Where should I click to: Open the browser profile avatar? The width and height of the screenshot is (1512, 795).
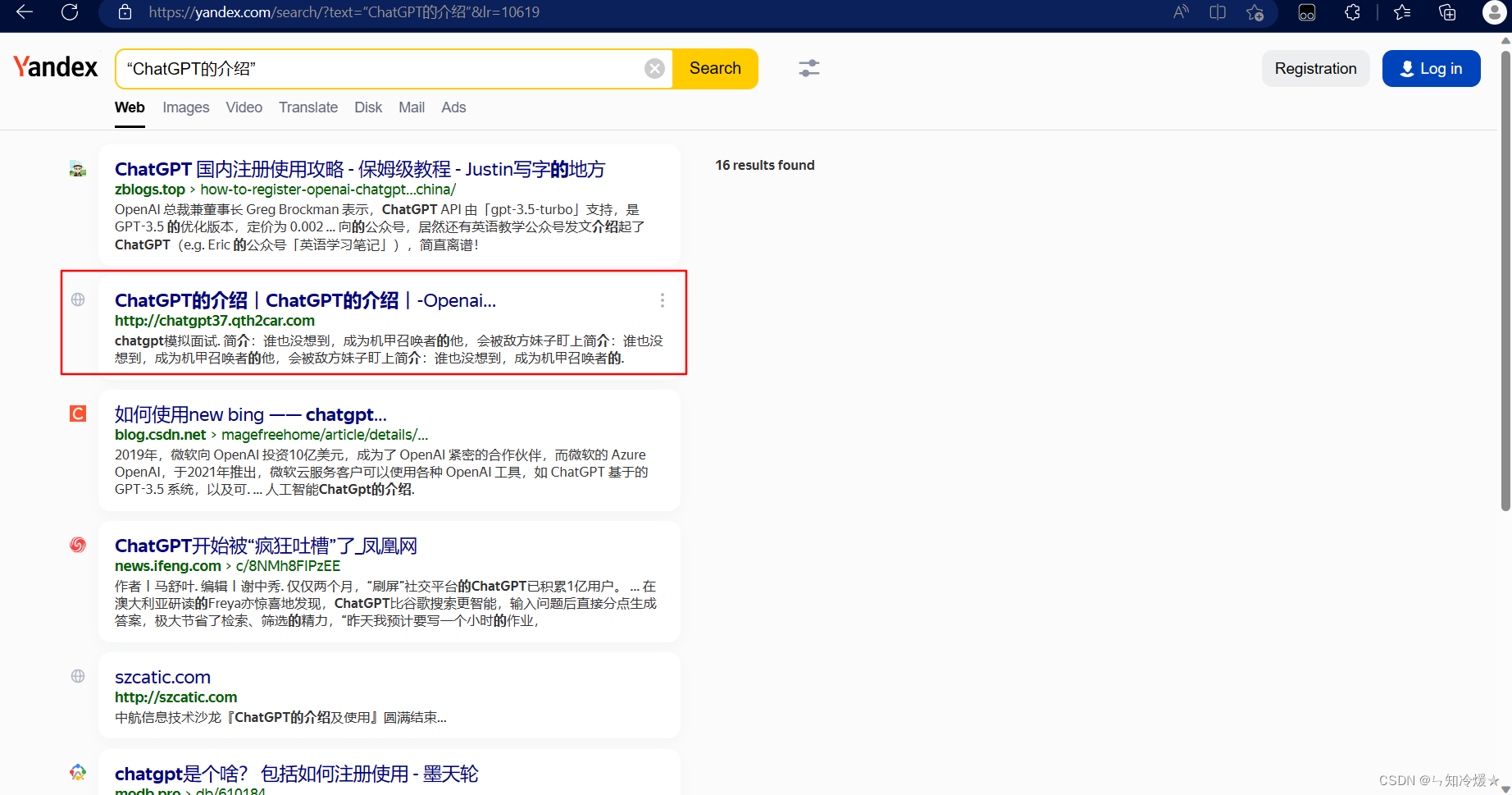pyautogui.click(x=1494, y=12)
